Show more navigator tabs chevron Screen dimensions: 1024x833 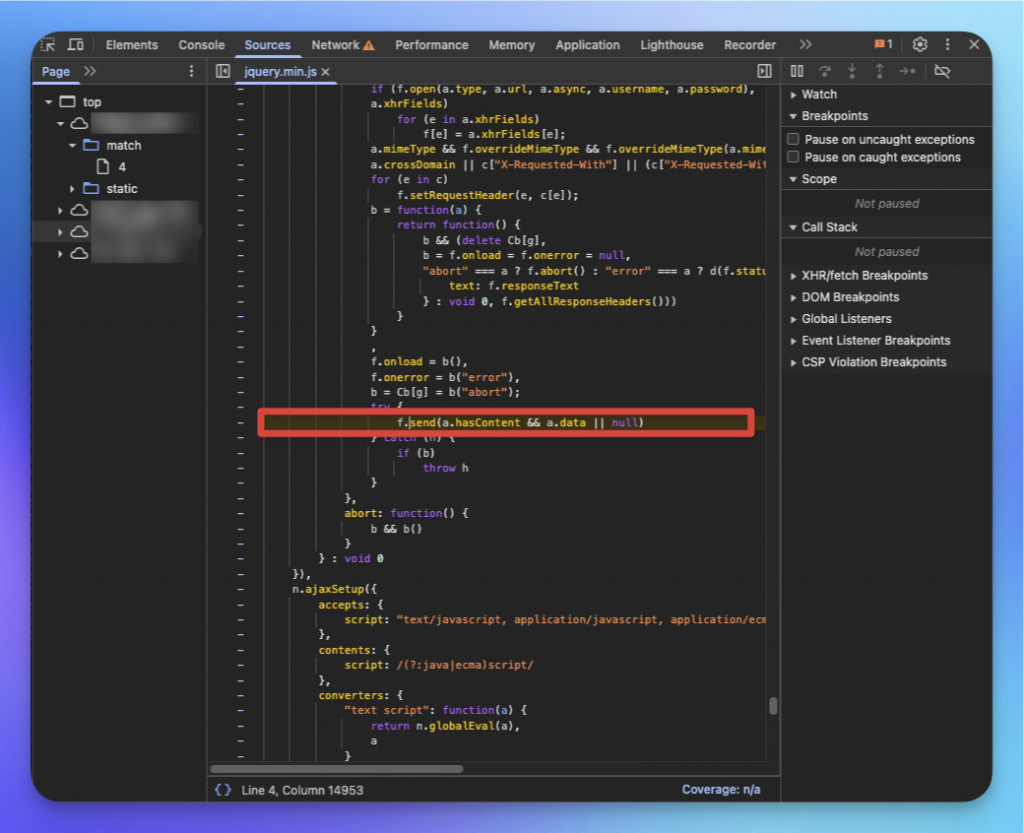tap(90, 71)
